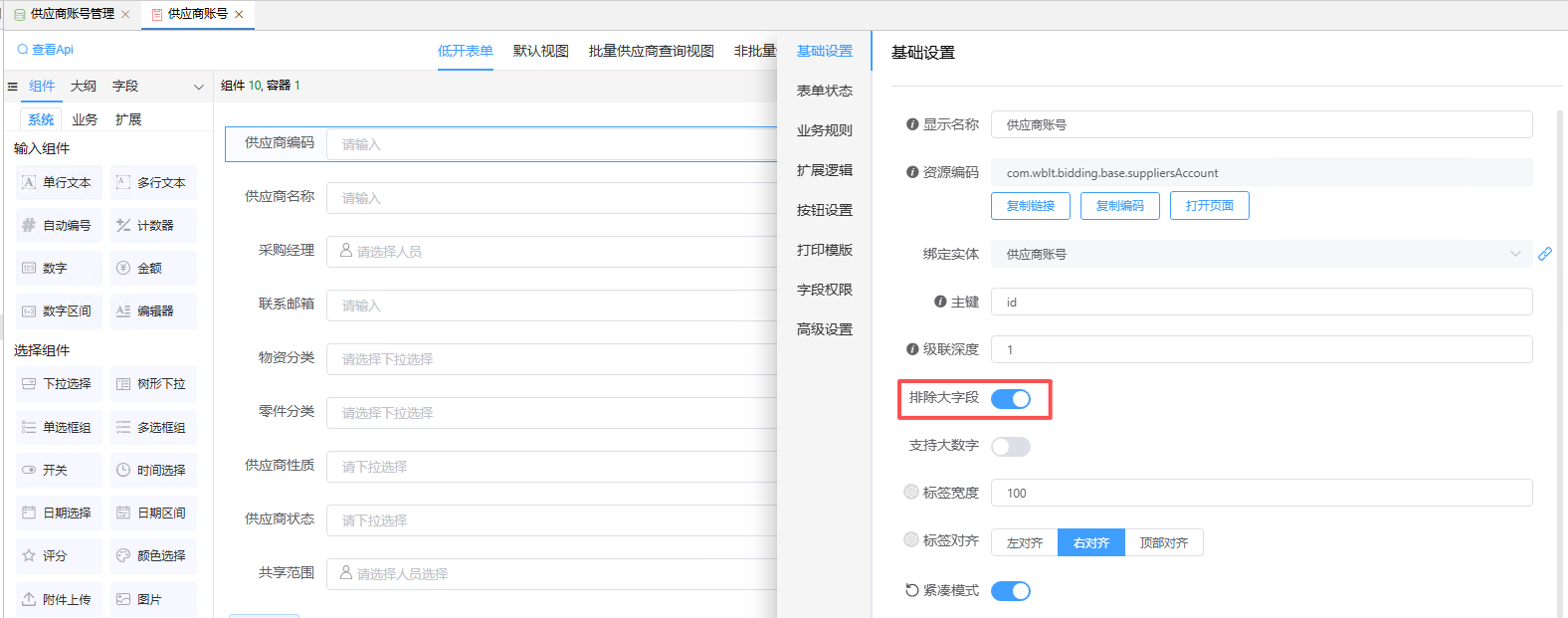Toggle the 排除大字段 switch
The width and height of the screenshot is (1568, 618).
(x=1011, y=399)
